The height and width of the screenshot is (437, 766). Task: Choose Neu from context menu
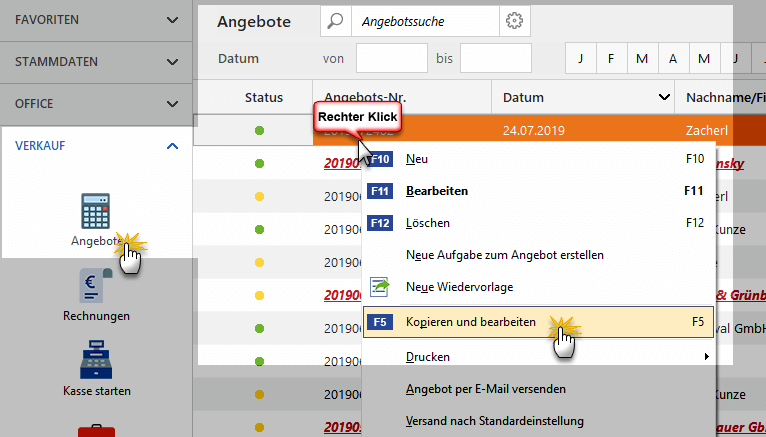538,159
